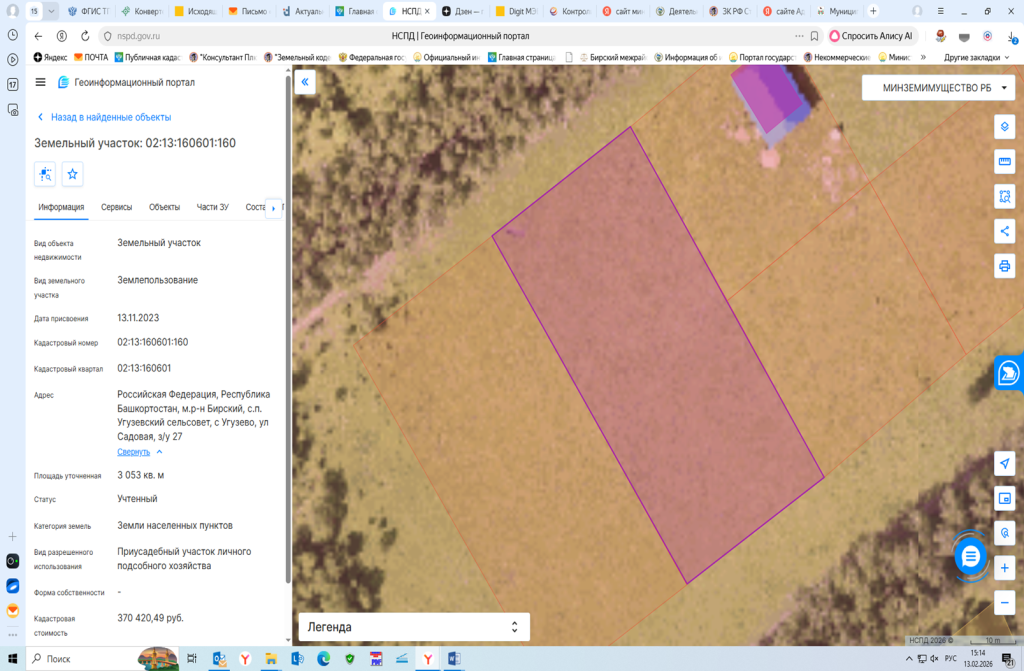This screenshot has width=1024, height=671.
Task: Switch to the Сервисы tab
Action: [x=116, y=207]
